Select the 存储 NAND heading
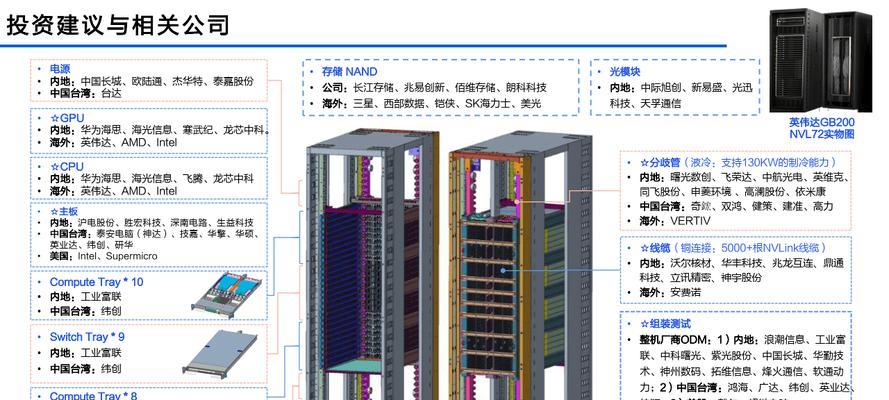The height and width of the screenshot is (400, 889). [349, 71]
